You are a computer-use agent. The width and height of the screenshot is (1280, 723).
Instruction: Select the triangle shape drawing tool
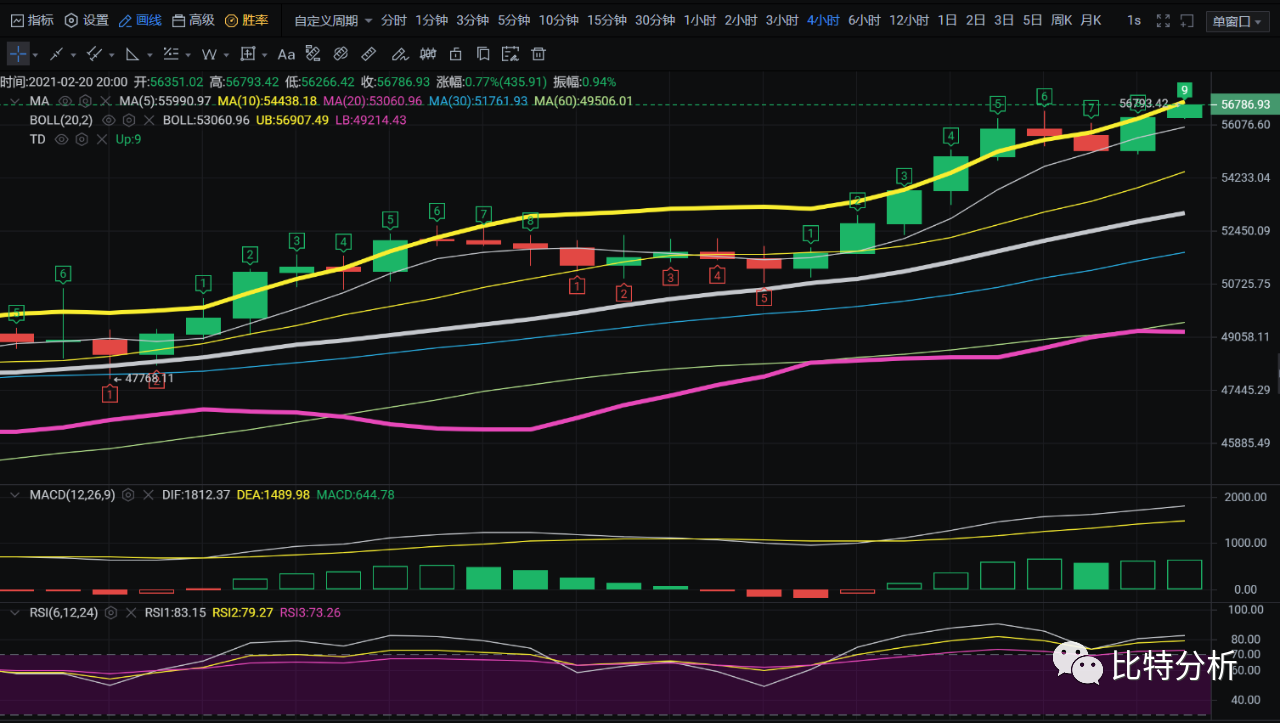[x=133, y=54]
